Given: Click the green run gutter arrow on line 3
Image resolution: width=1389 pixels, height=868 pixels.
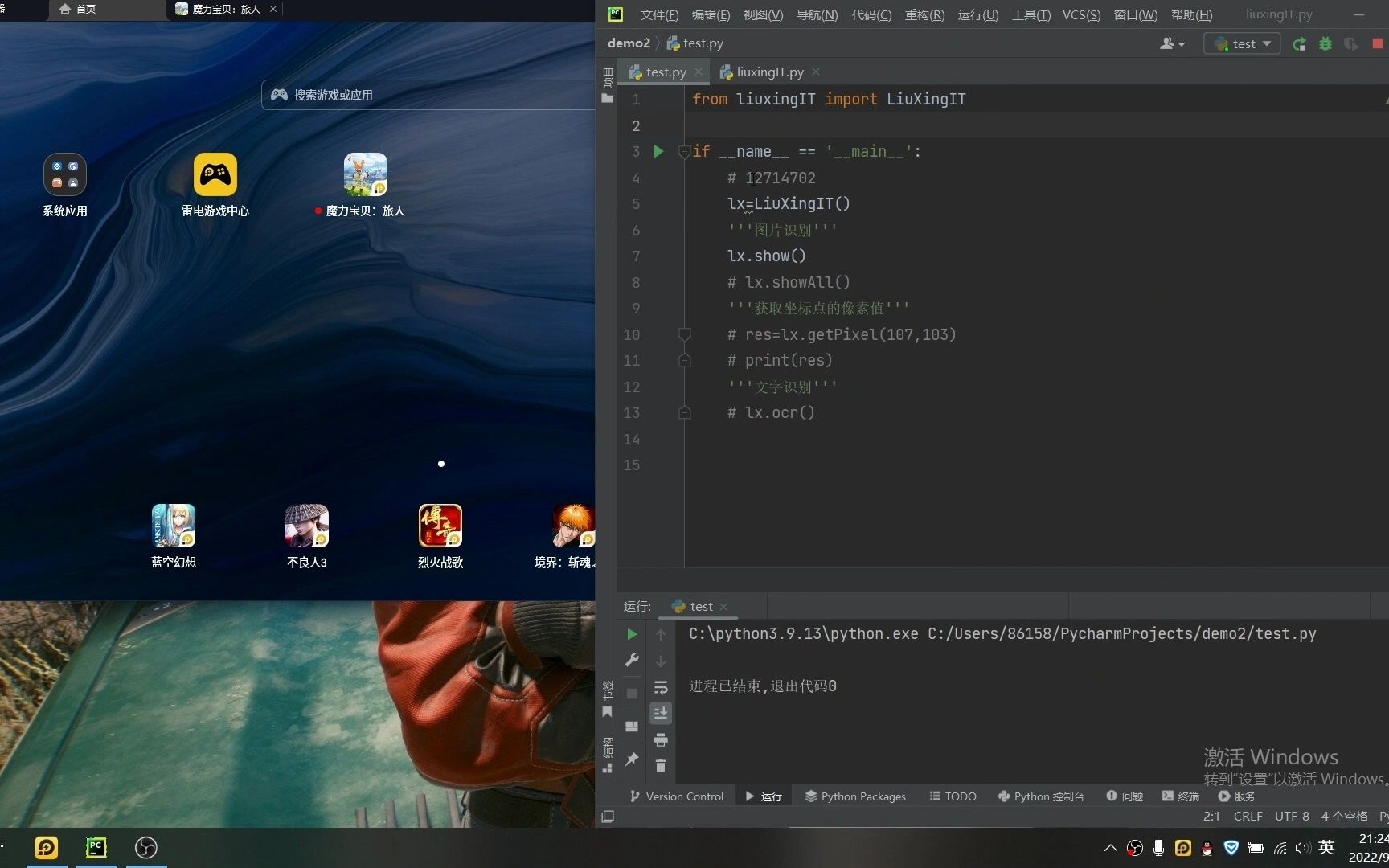Looking at the screenshot, I should tap(658, 151).
